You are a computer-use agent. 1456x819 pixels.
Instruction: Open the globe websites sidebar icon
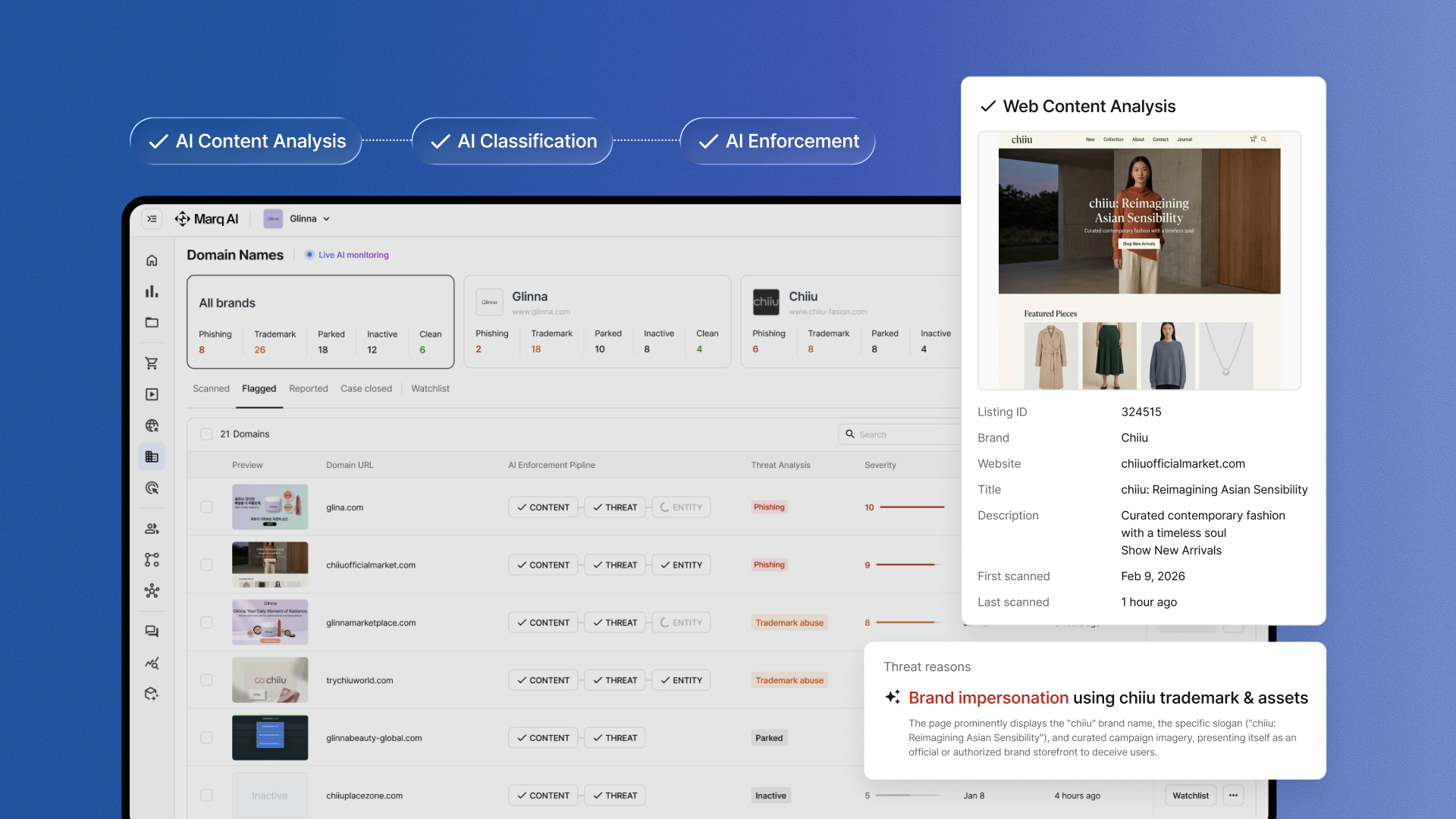(x=152, y=425)
